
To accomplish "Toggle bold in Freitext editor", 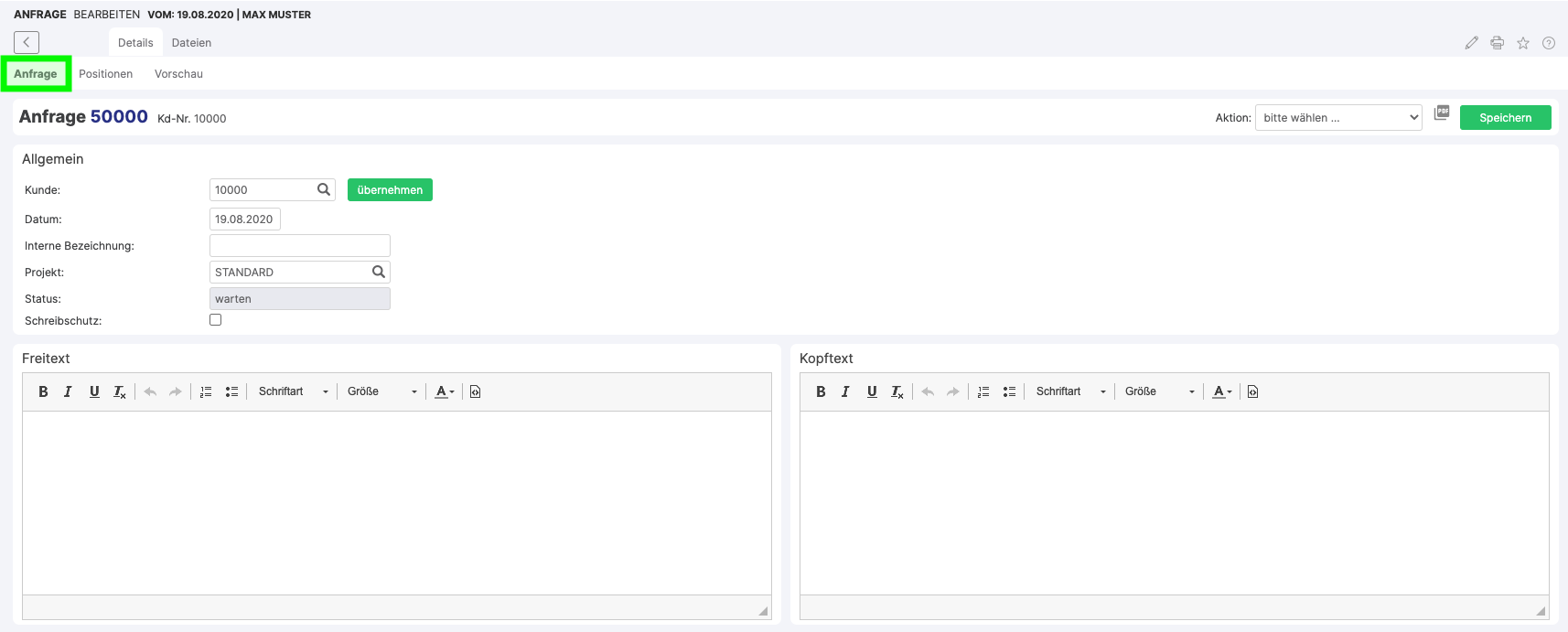I will click(43, 391).
